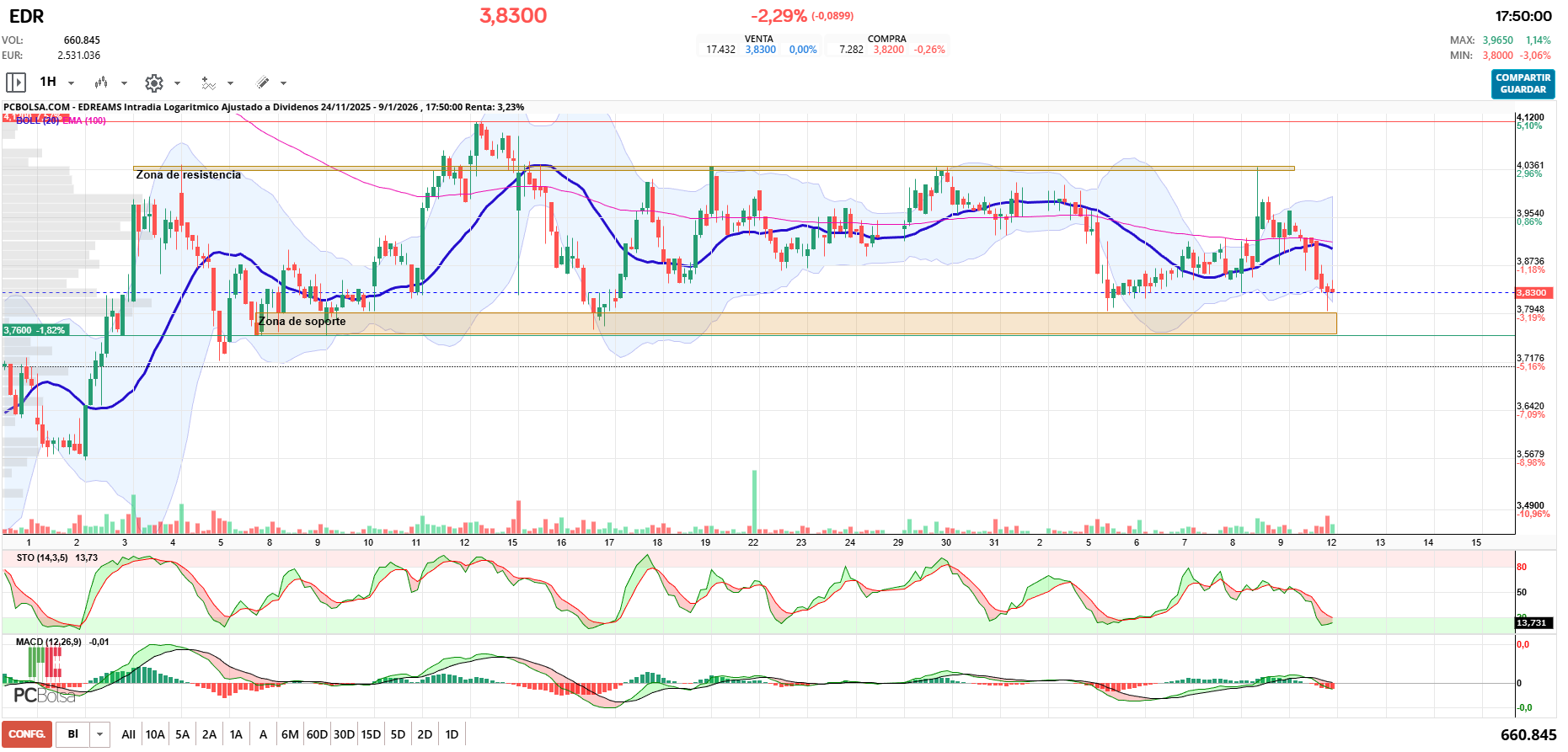Open dropdown arrow beside candlestick icon
1568x752 pixels.
(124, 83)
